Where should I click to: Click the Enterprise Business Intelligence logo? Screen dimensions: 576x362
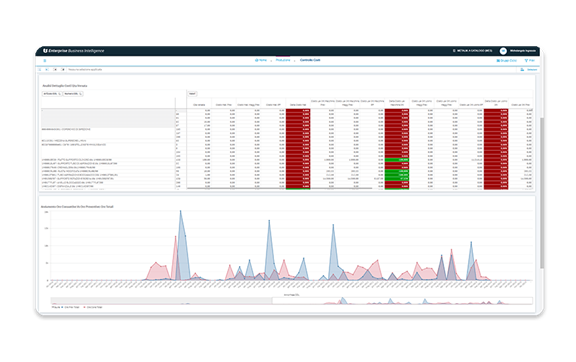coord(73,51)
